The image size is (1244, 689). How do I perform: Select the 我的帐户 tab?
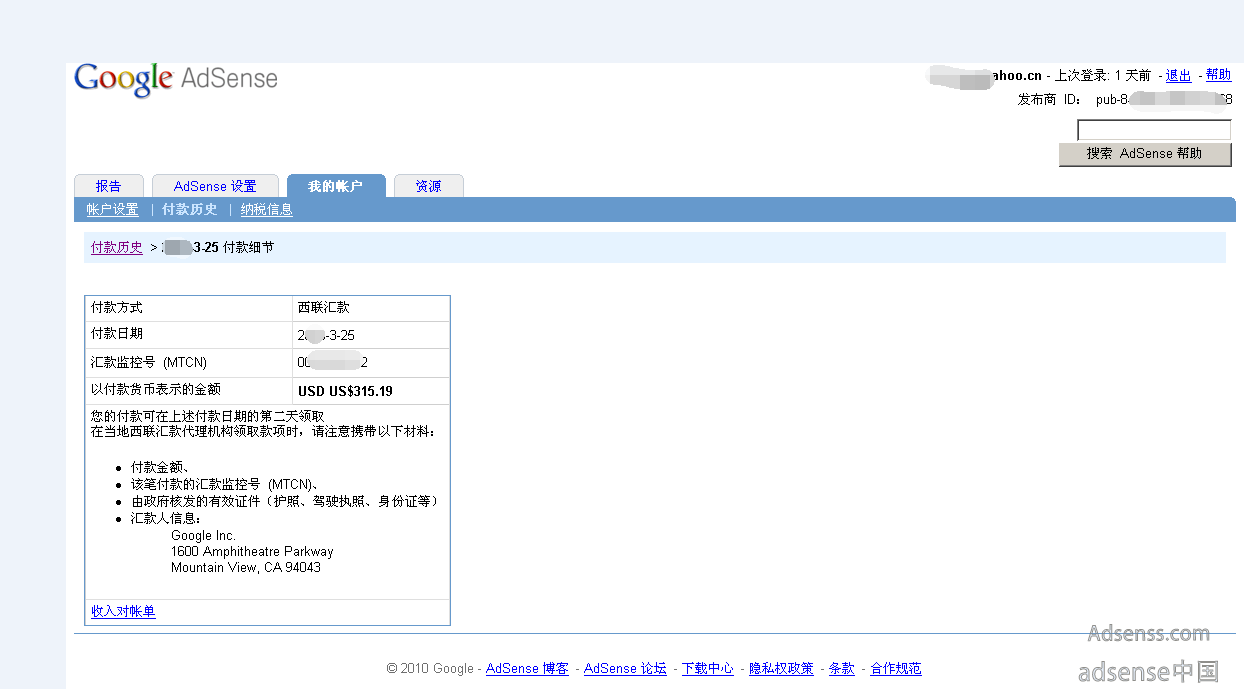click(x=334, y=186)
